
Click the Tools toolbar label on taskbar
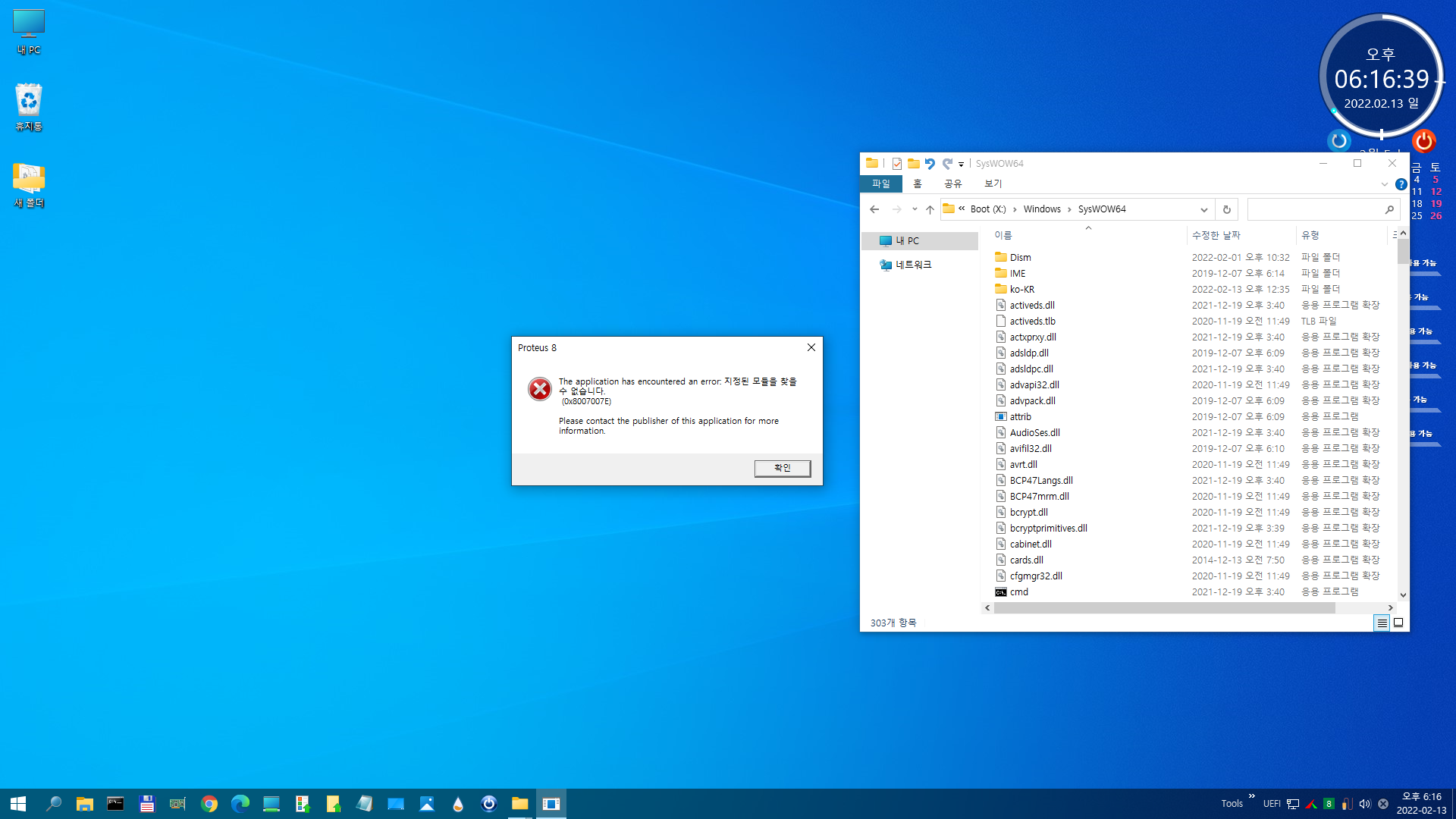(x=1232, y=804)
